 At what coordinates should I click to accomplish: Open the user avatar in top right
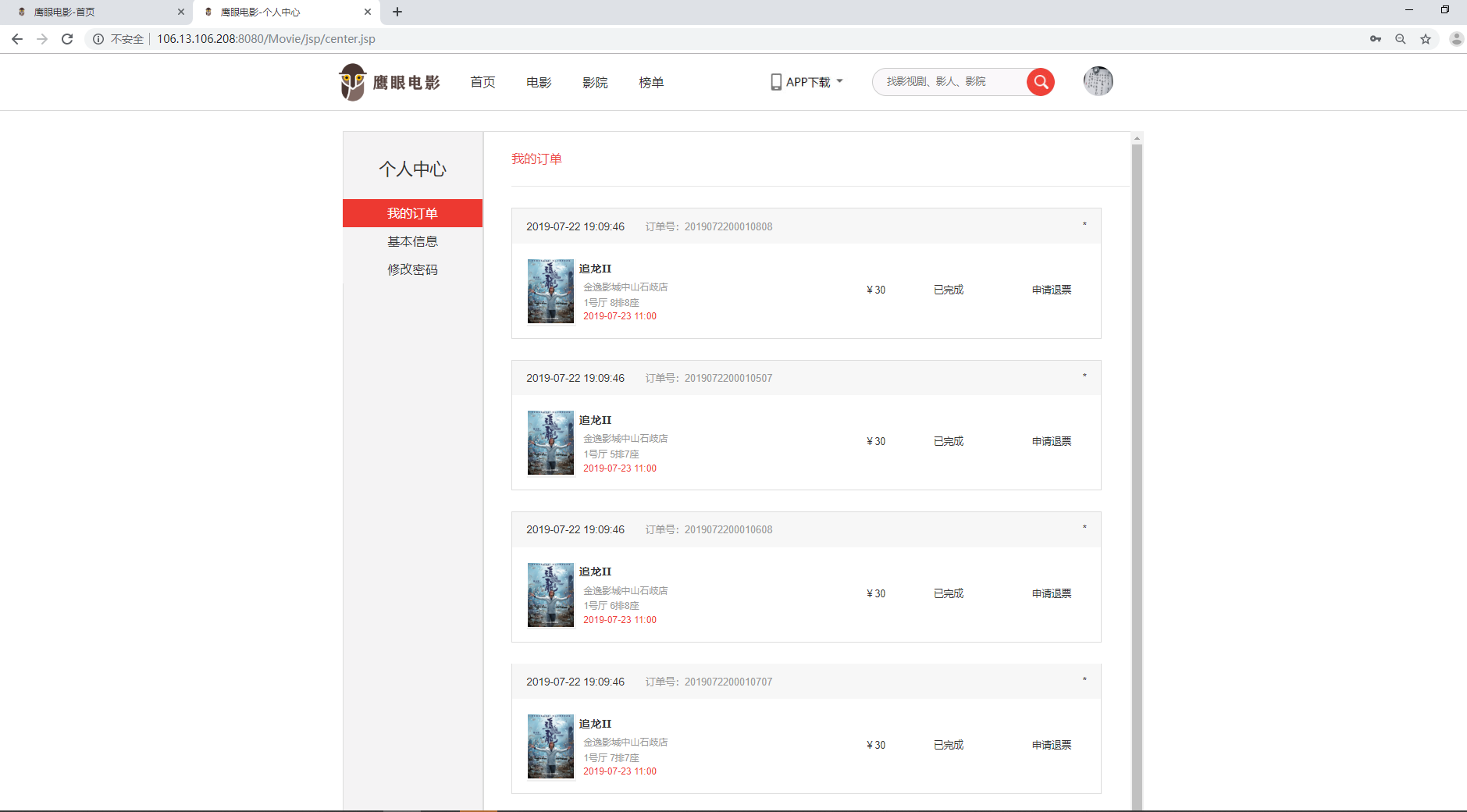(1098, 81)
